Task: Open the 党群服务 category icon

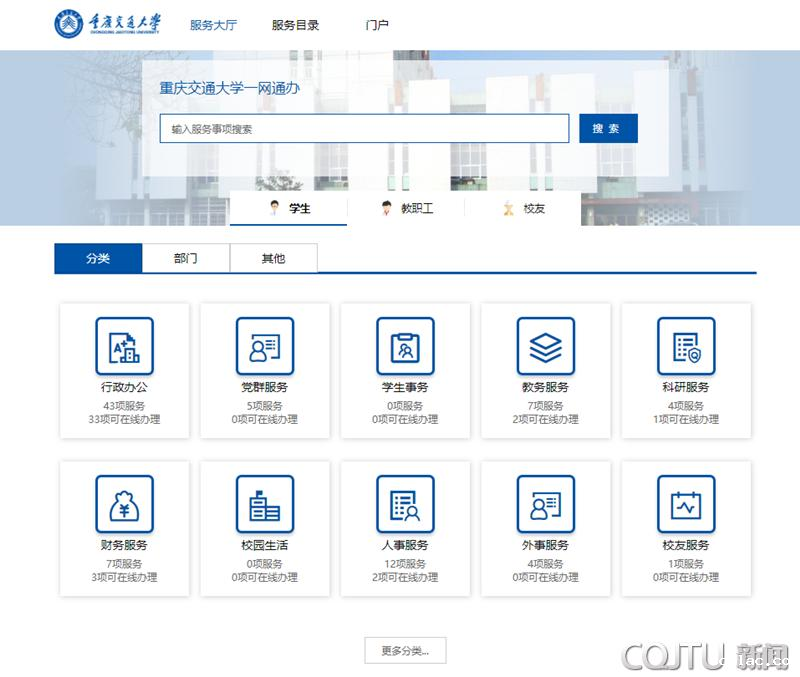Action: click(x=265, y=346)
